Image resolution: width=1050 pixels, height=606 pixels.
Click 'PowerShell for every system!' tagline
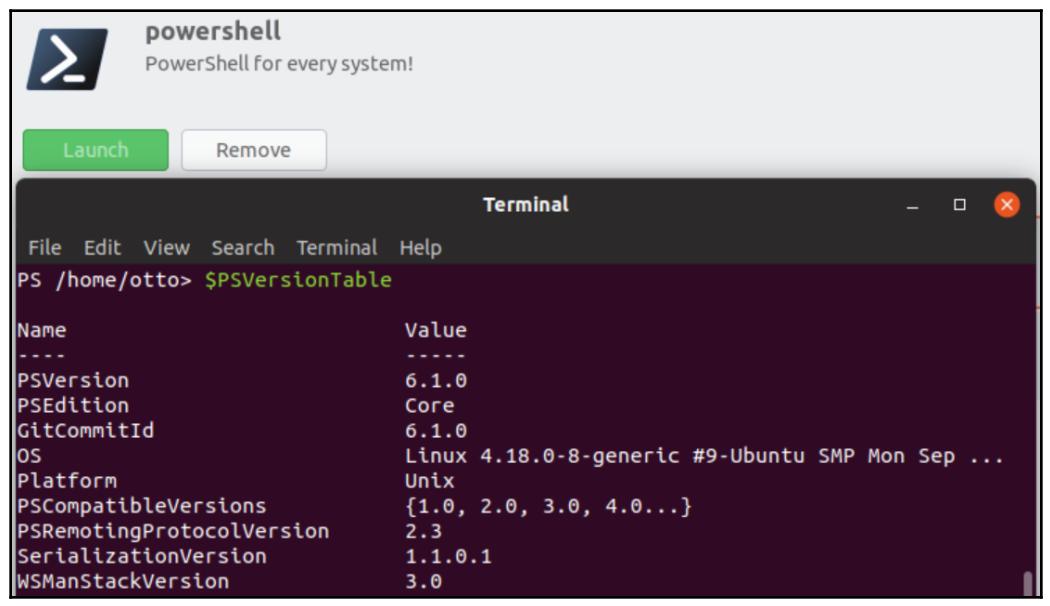[x=279, y=64]
